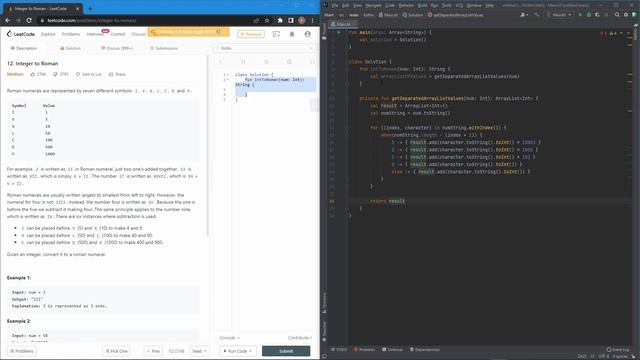Open IntelliJ Search Everywhere magnifier
640x360 pixels.
click(x=617, y=15)
